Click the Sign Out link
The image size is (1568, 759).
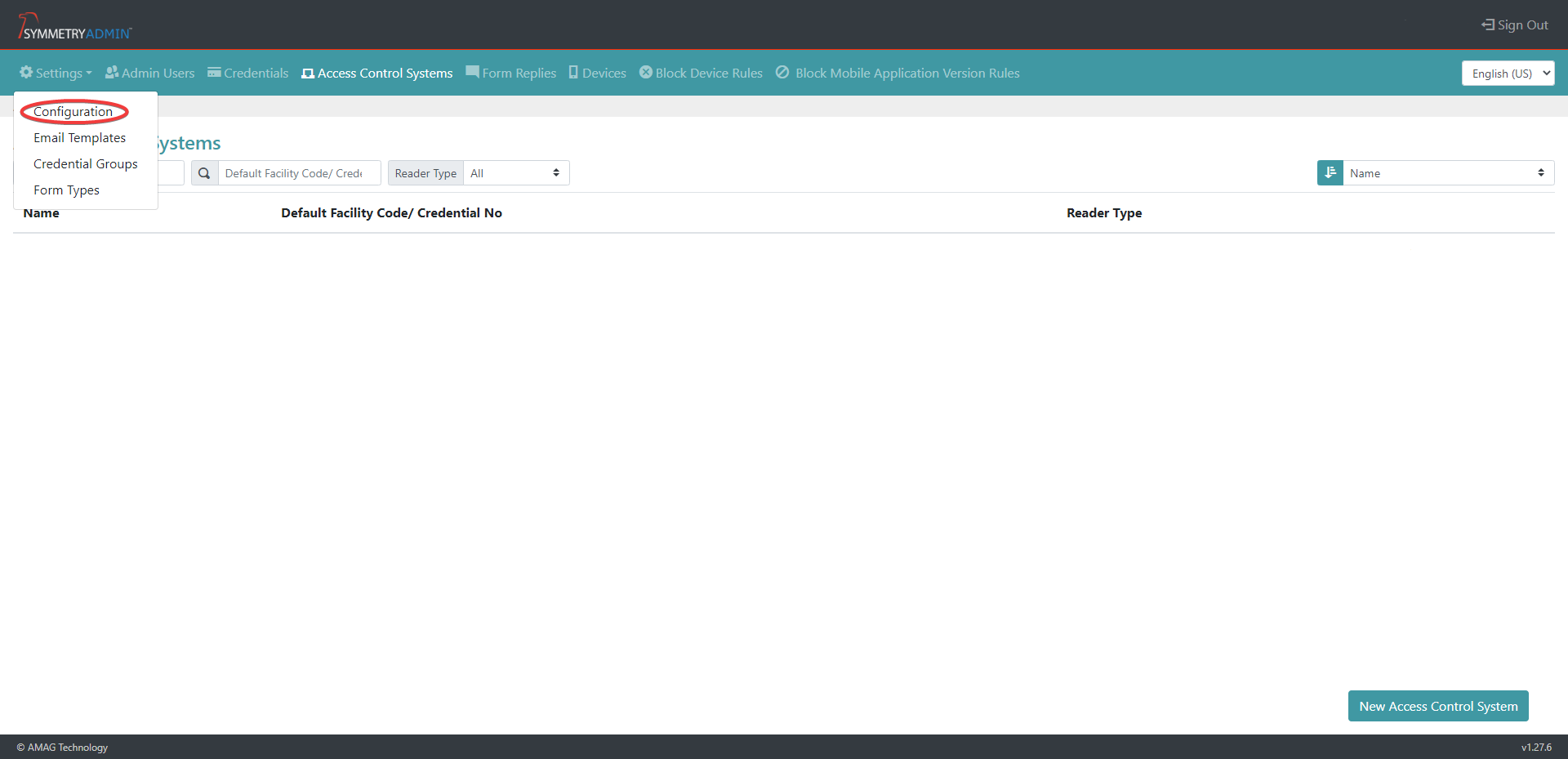1515,25
